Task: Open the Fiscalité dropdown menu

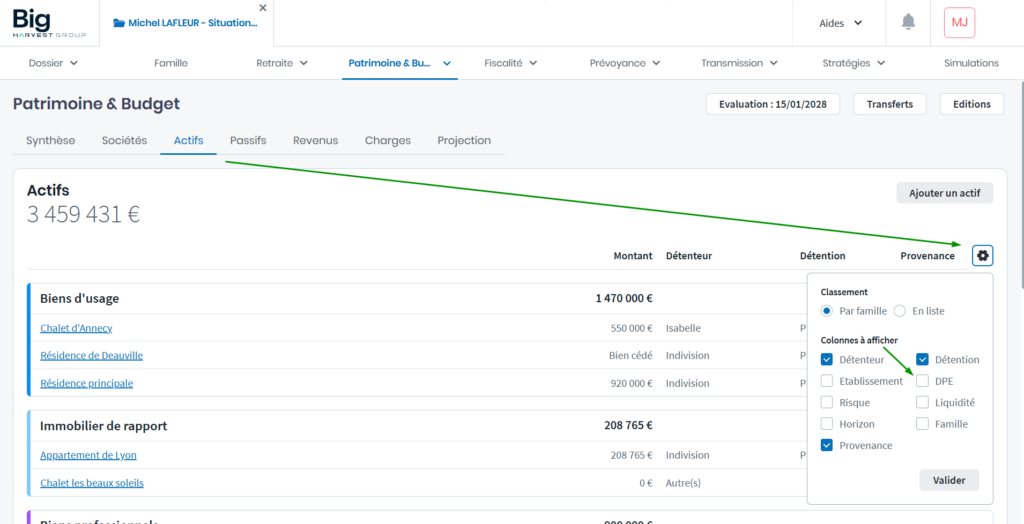Action: coord(510,63)
